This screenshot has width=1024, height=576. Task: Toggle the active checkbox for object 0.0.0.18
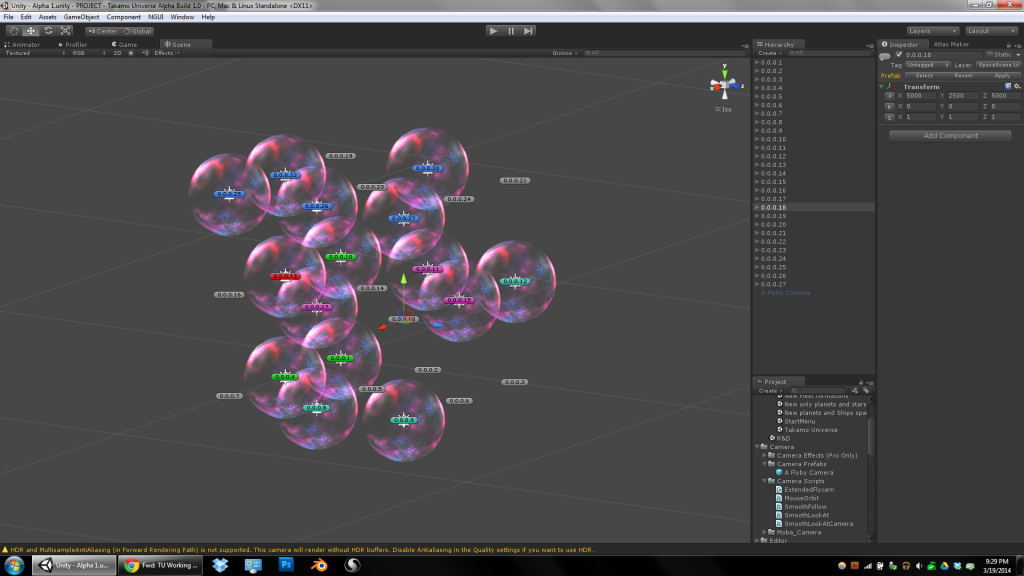[x=898, y=54]
